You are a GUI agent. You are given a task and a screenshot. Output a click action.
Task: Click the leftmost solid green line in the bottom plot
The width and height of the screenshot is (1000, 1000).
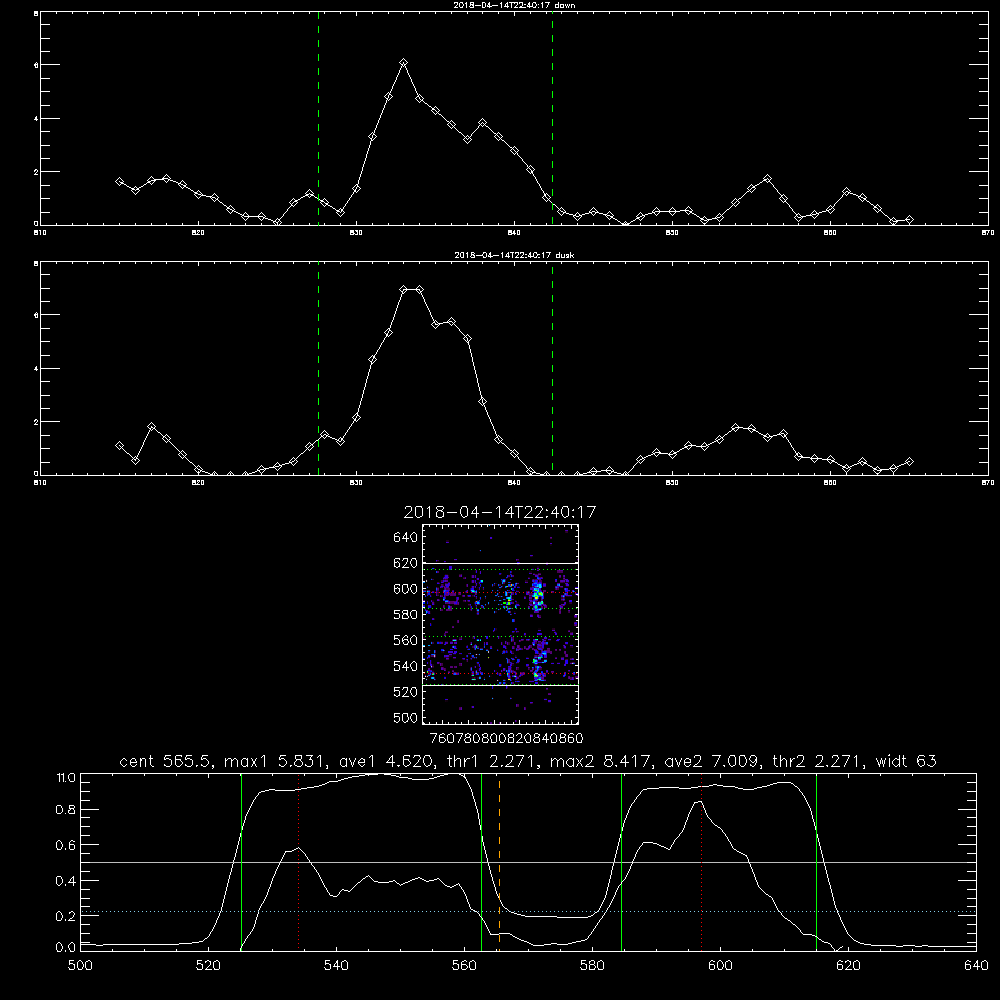pyautogui.click(x=241, y=862)
